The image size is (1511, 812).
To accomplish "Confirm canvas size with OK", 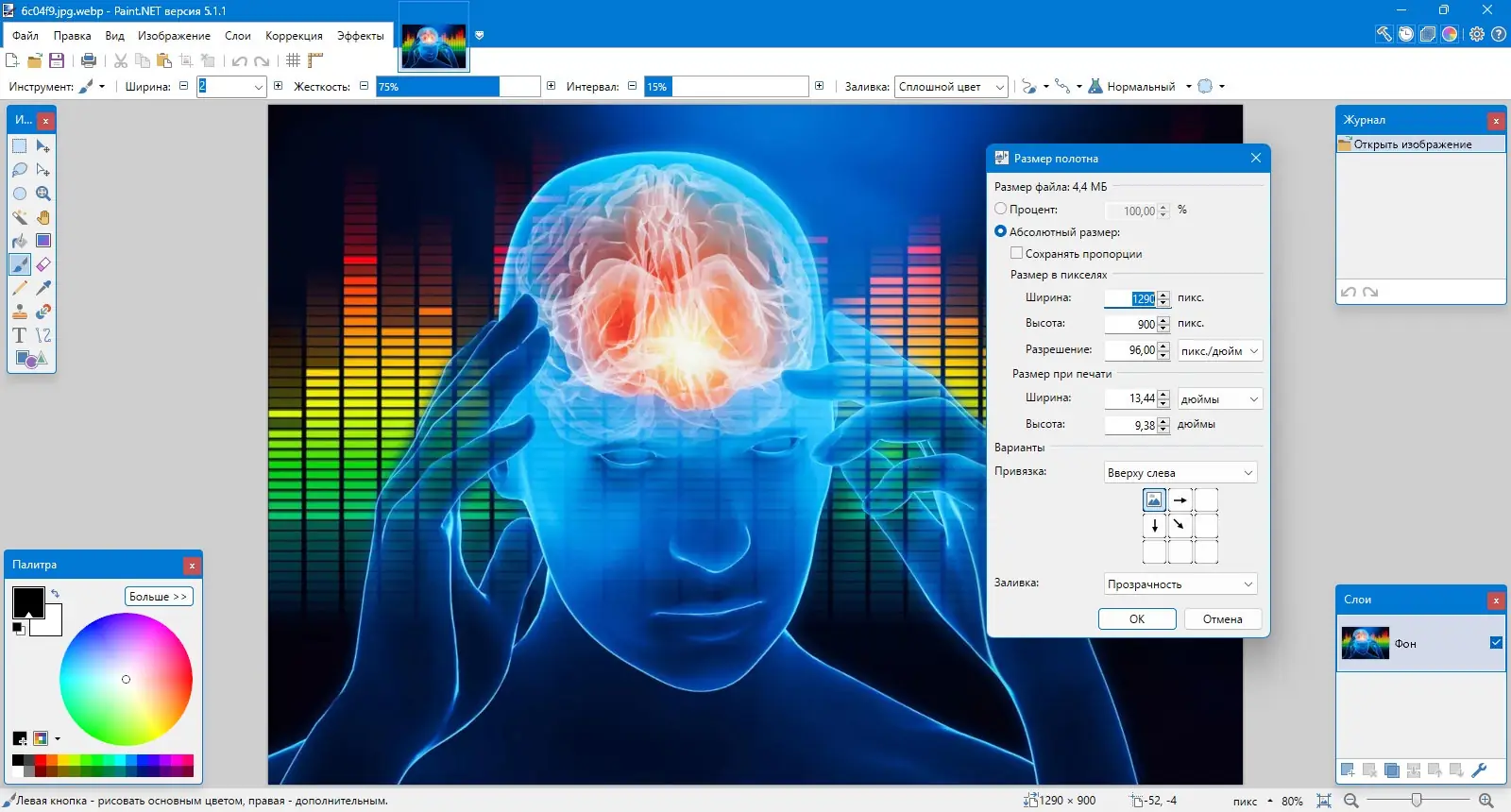I will click(1137, 619).
